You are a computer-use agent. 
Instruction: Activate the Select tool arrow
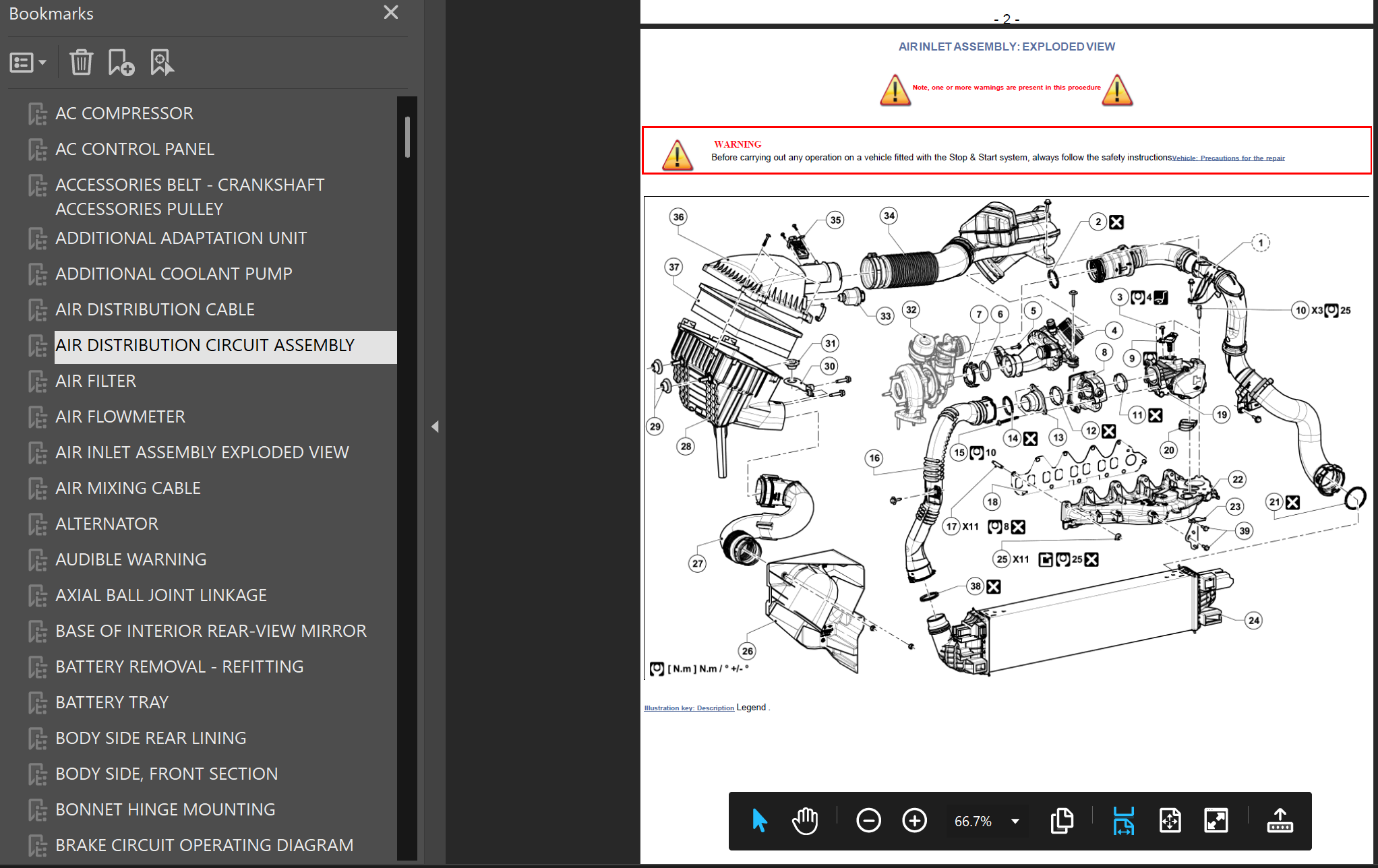tap(759, 821)
